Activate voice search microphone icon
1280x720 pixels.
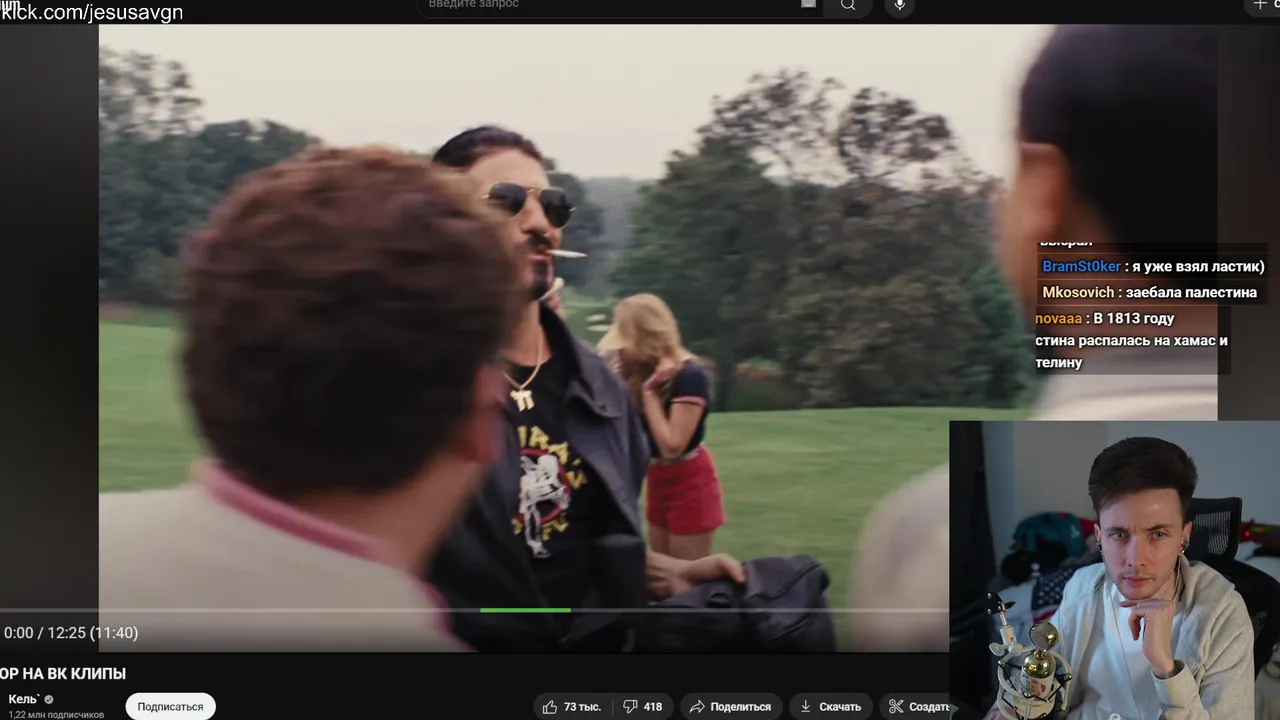click(x=900, y=5)
